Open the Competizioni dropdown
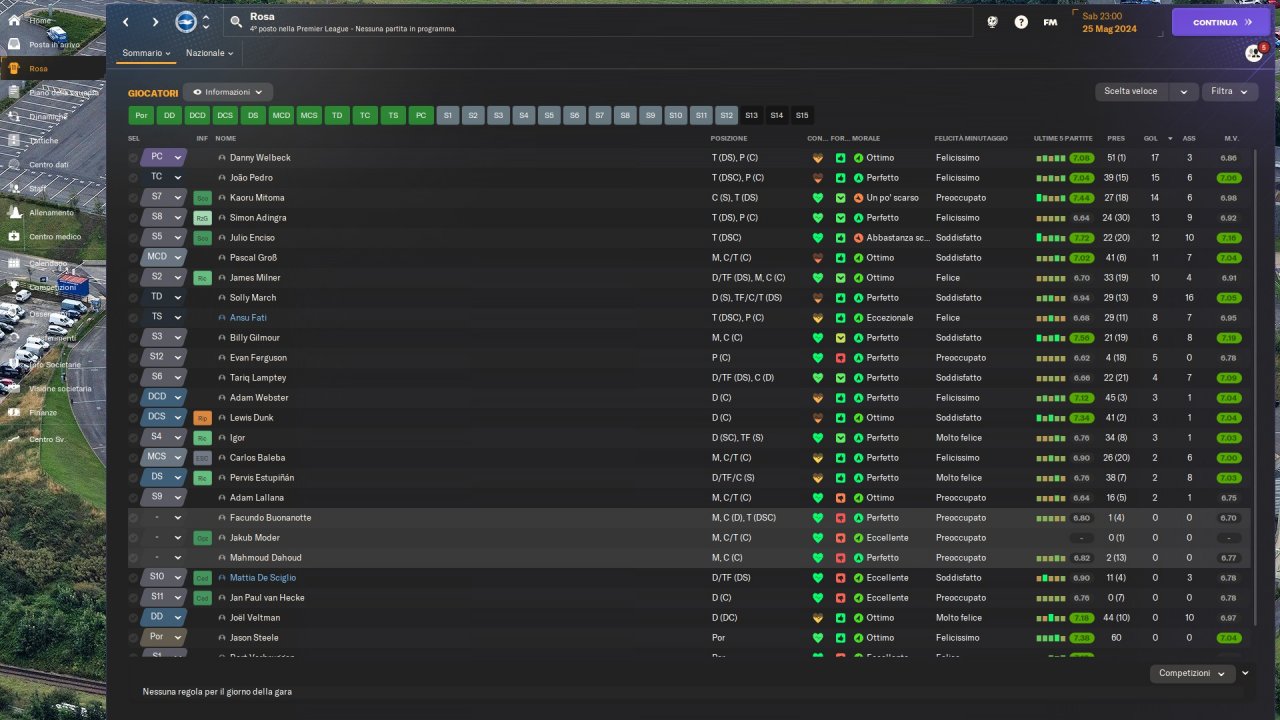The height and width of the screenshot is (720, 1280). [1192, 674]
